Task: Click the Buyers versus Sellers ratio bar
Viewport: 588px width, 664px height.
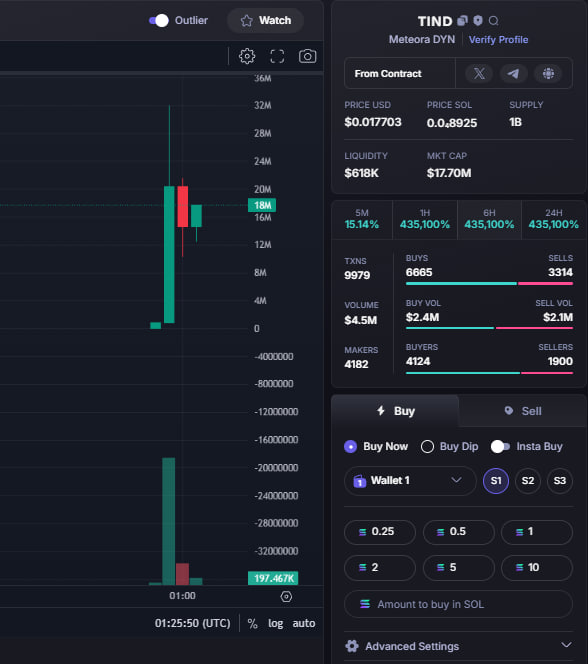Action: pos(489,373)
